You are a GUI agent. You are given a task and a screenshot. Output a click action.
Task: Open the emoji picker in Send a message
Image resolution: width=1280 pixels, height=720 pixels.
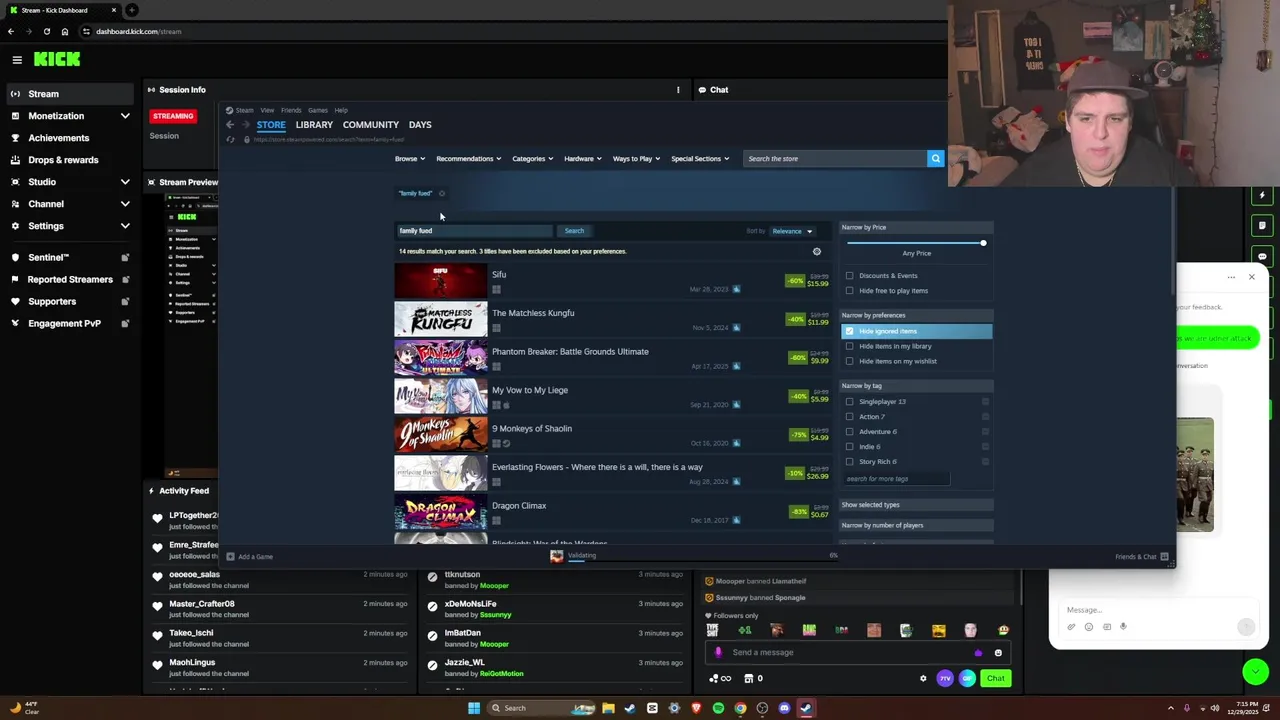(998, 653)
